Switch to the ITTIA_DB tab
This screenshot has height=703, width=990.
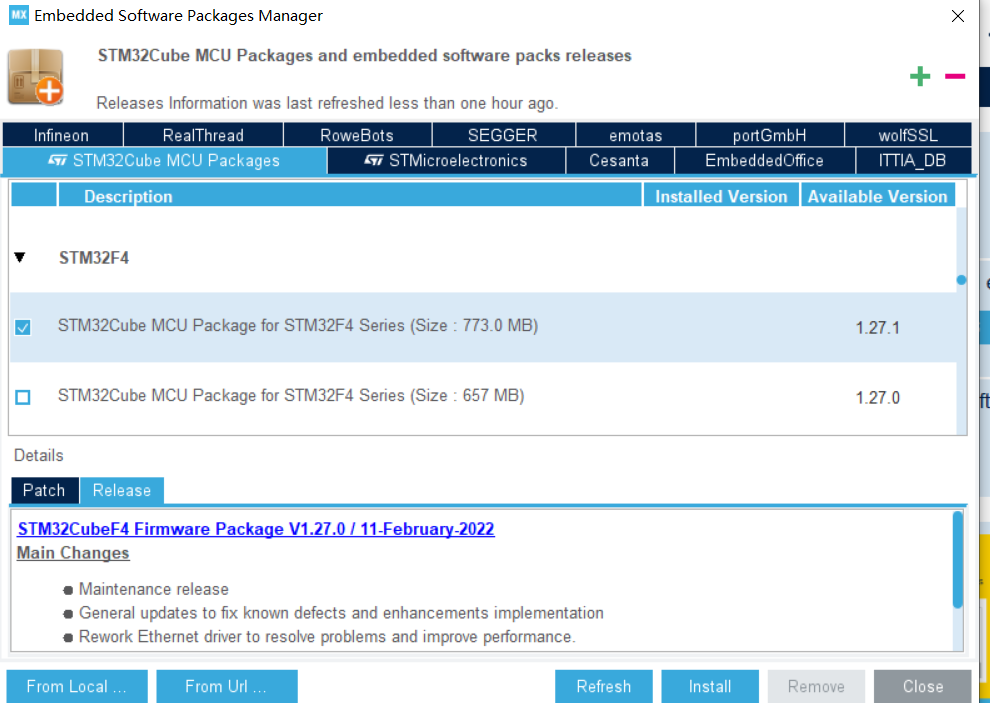click(913, 160)
